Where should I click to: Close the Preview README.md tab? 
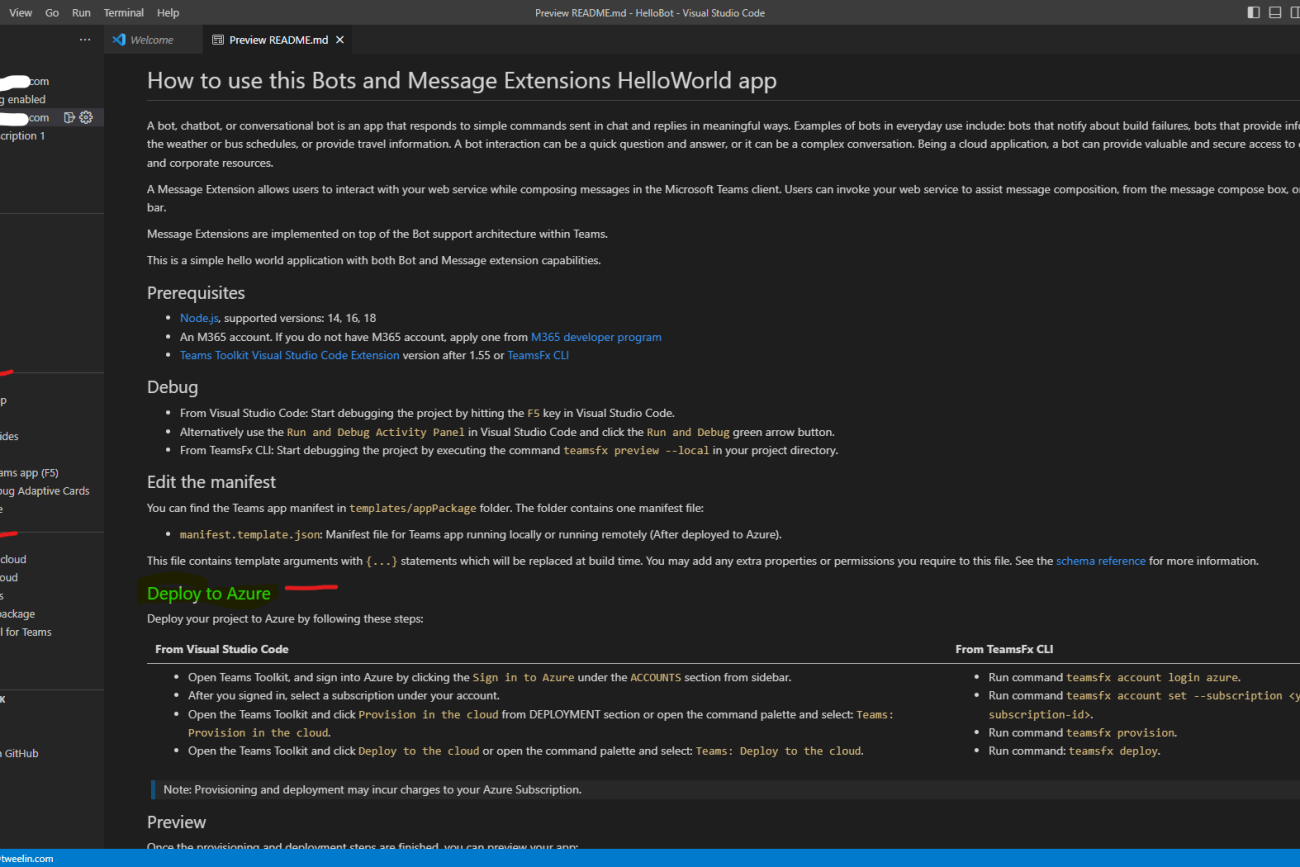(x=340, y=40)
